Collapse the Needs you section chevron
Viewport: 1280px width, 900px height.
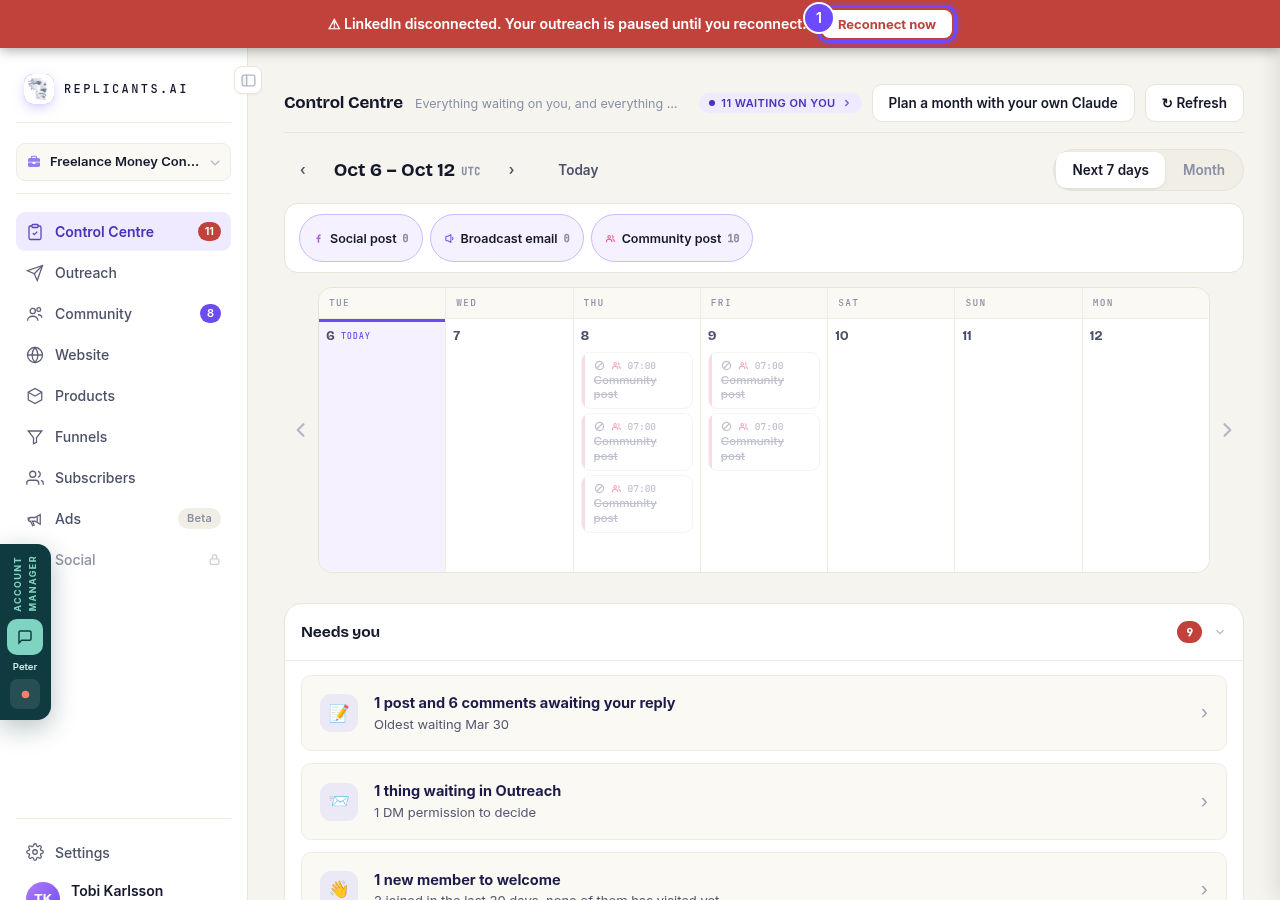tap(1220, 632)
